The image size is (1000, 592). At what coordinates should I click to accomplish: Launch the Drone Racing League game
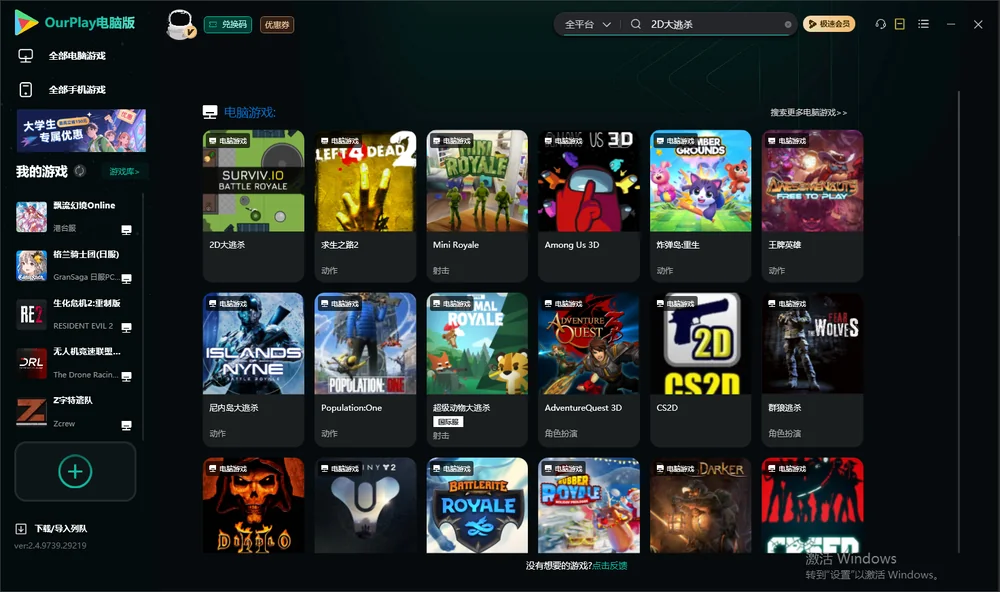(x=75, y=363)
